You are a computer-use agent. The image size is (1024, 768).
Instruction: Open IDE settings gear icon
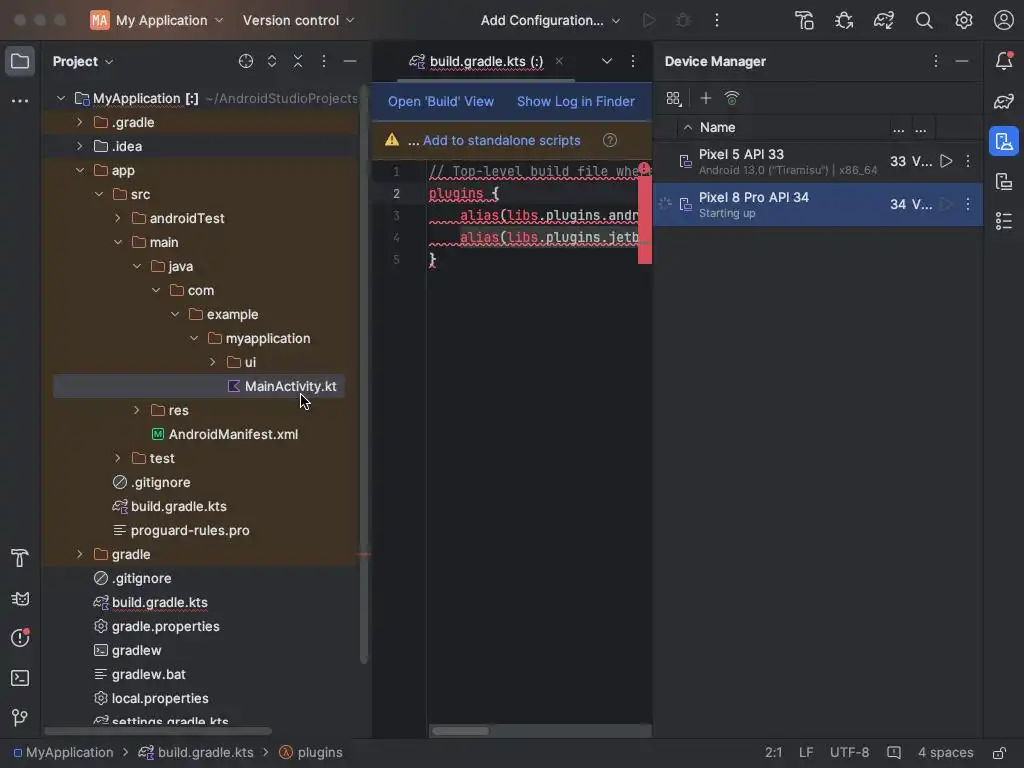964,20
